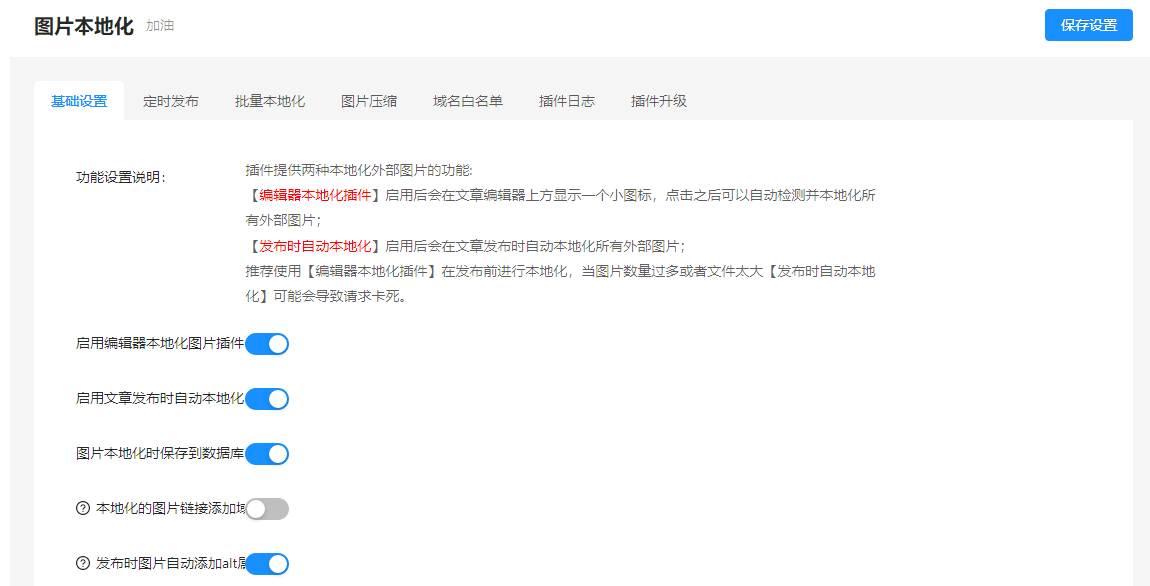Viewport: 1150px width, 586px height.
Task: Open the 域名白名单 tab
Action: (x=468, y=101)
